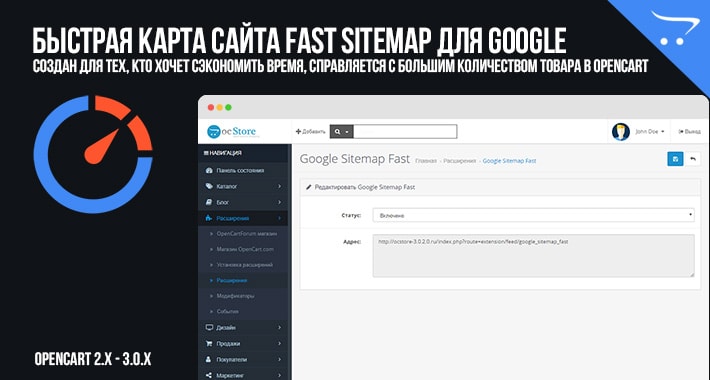Click the Дизайн monitor icon
Image resolution: width=710 pixels, height=380 pixels.
(209, 327)
